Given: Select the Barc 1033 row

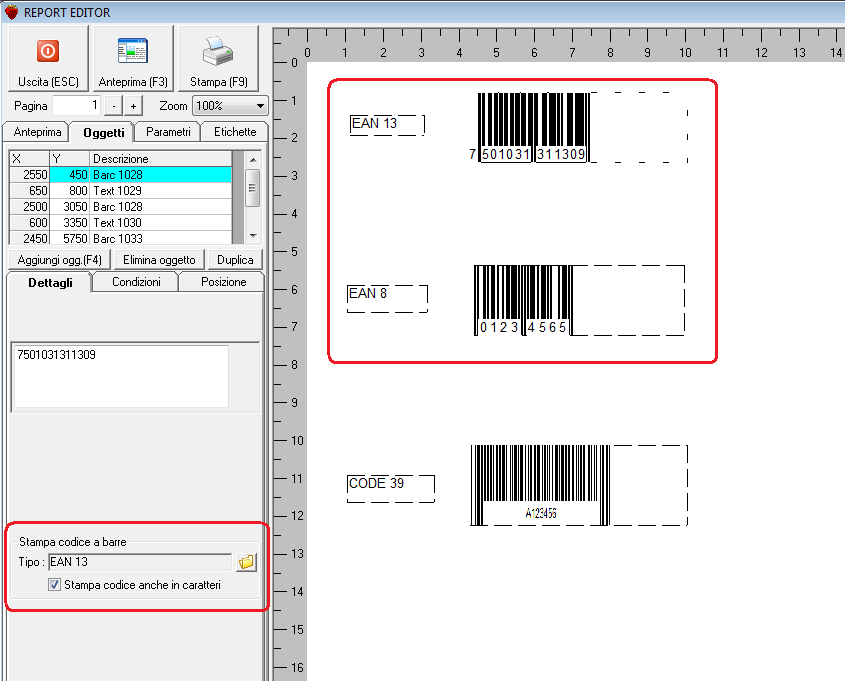Looking at the screenshot, I should [121, 238].
